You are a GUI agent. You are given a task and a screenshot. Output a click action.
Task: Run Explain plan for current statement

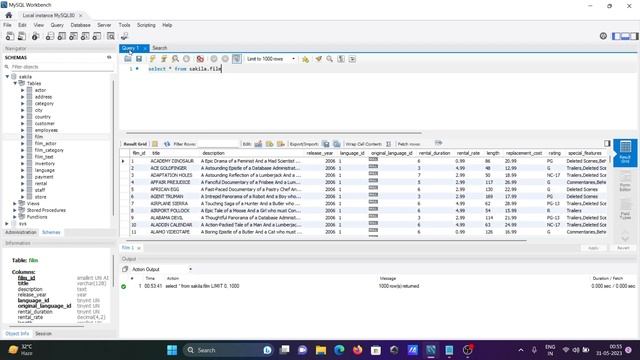175,59
